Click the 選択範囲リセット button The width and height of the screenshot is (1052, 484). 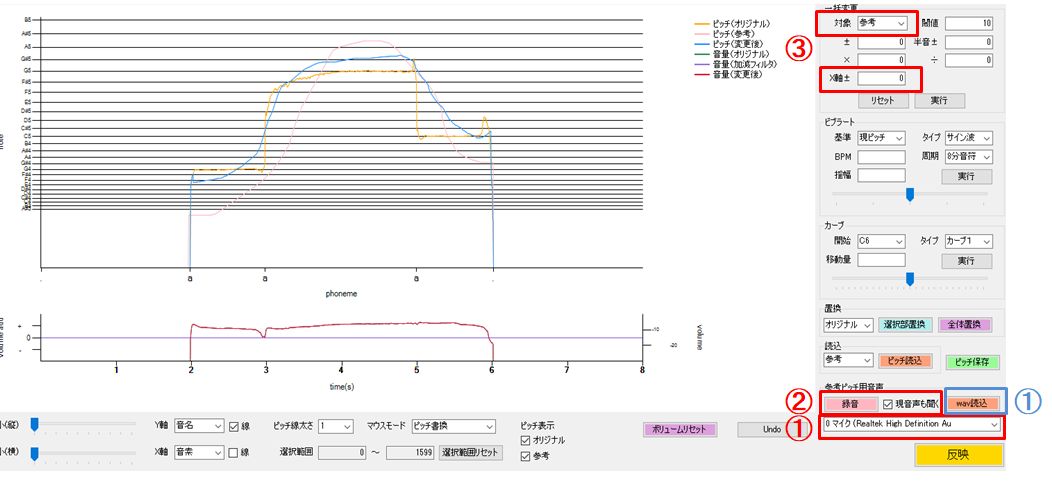(x=470, y=453)
